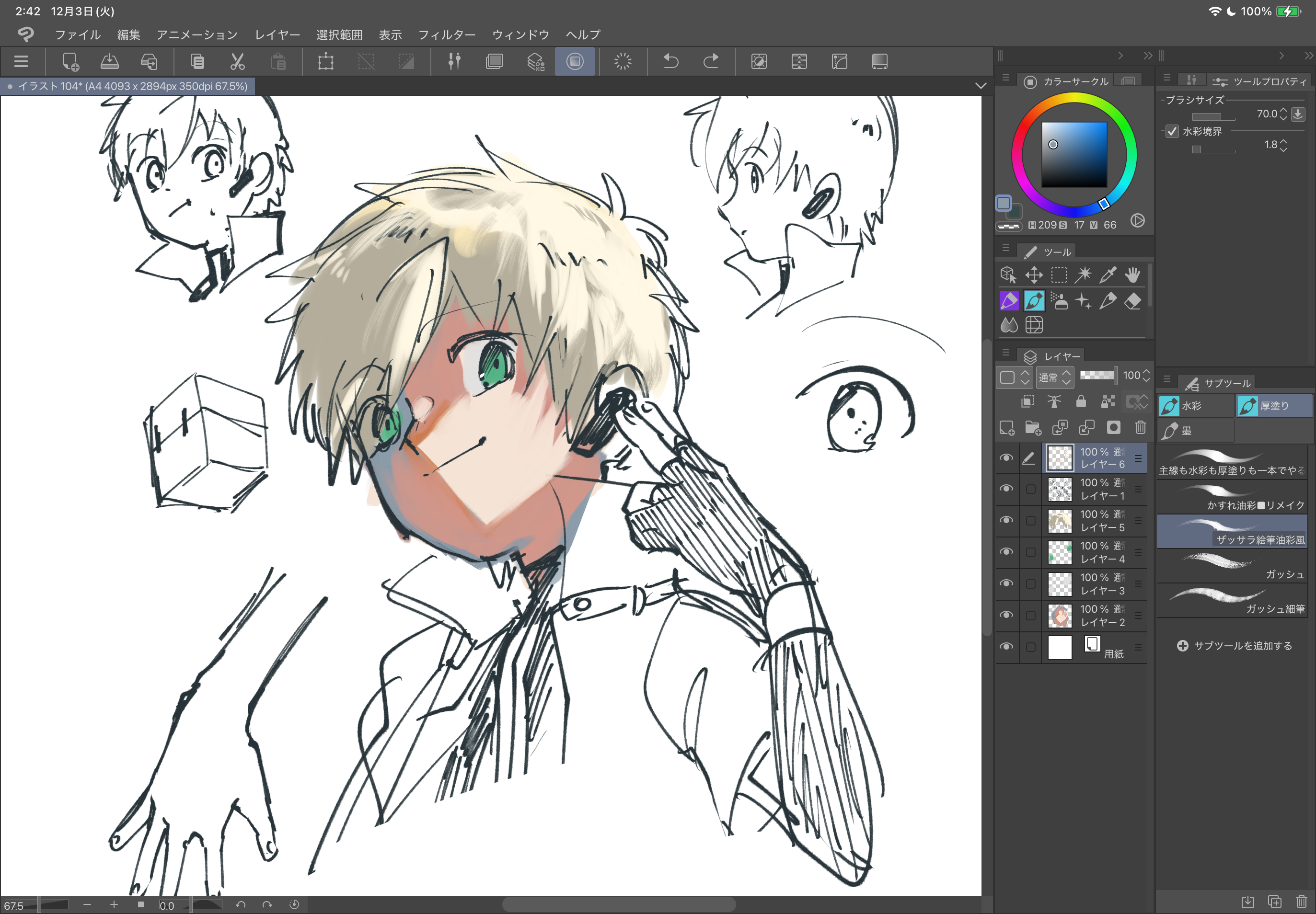Screen dimensions: 1316x914
Task: Open the レイヤー menu in menu bar
Action: [x=277, y=35]
